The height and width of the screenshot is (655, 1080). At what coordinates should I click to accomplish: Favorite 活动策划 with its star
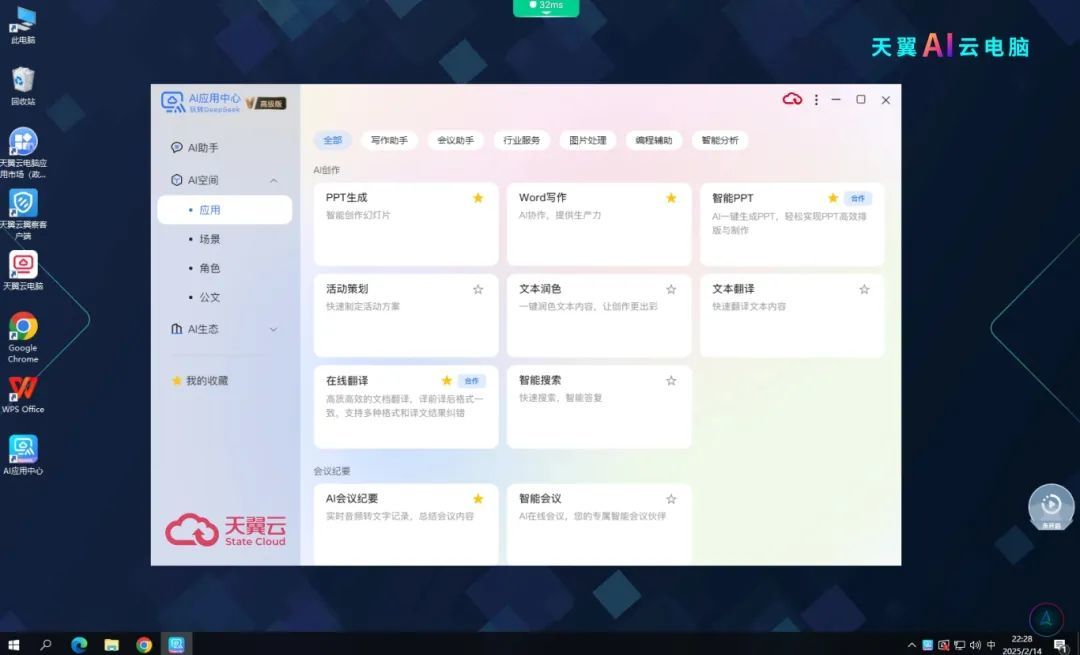[478, 289]
